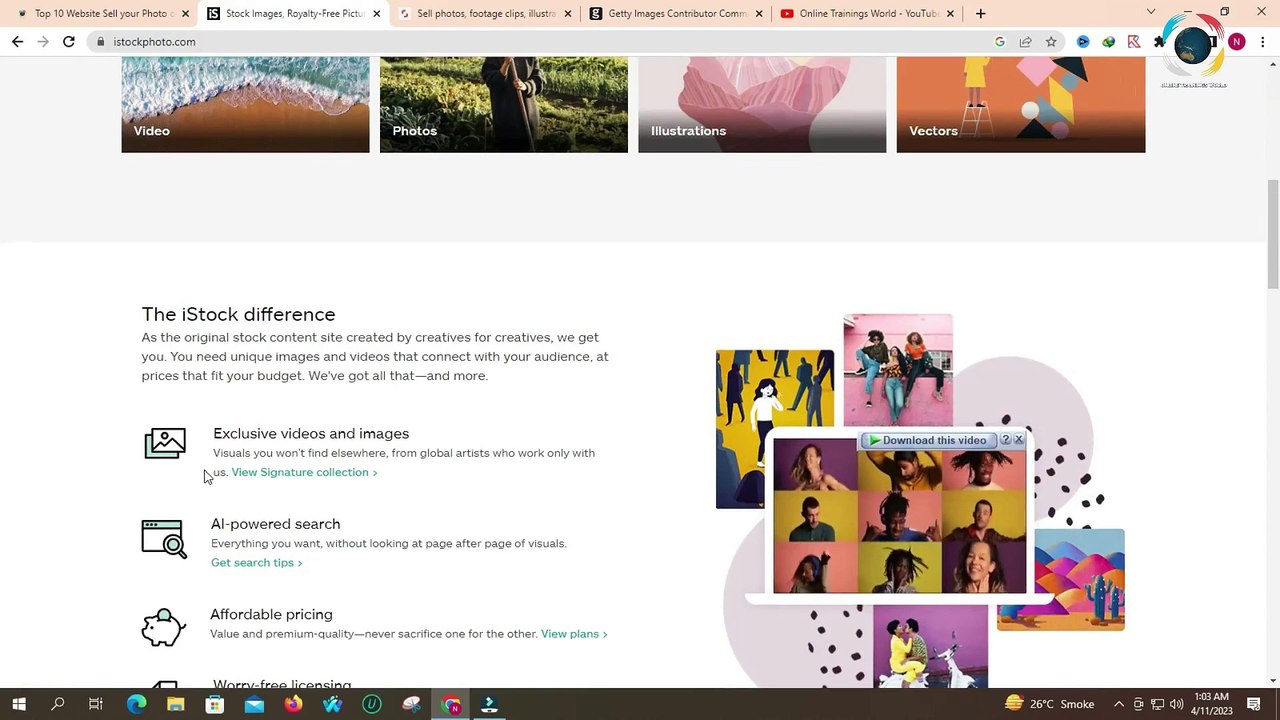Close the Online Trainings World tab

(x=950, y=14)
